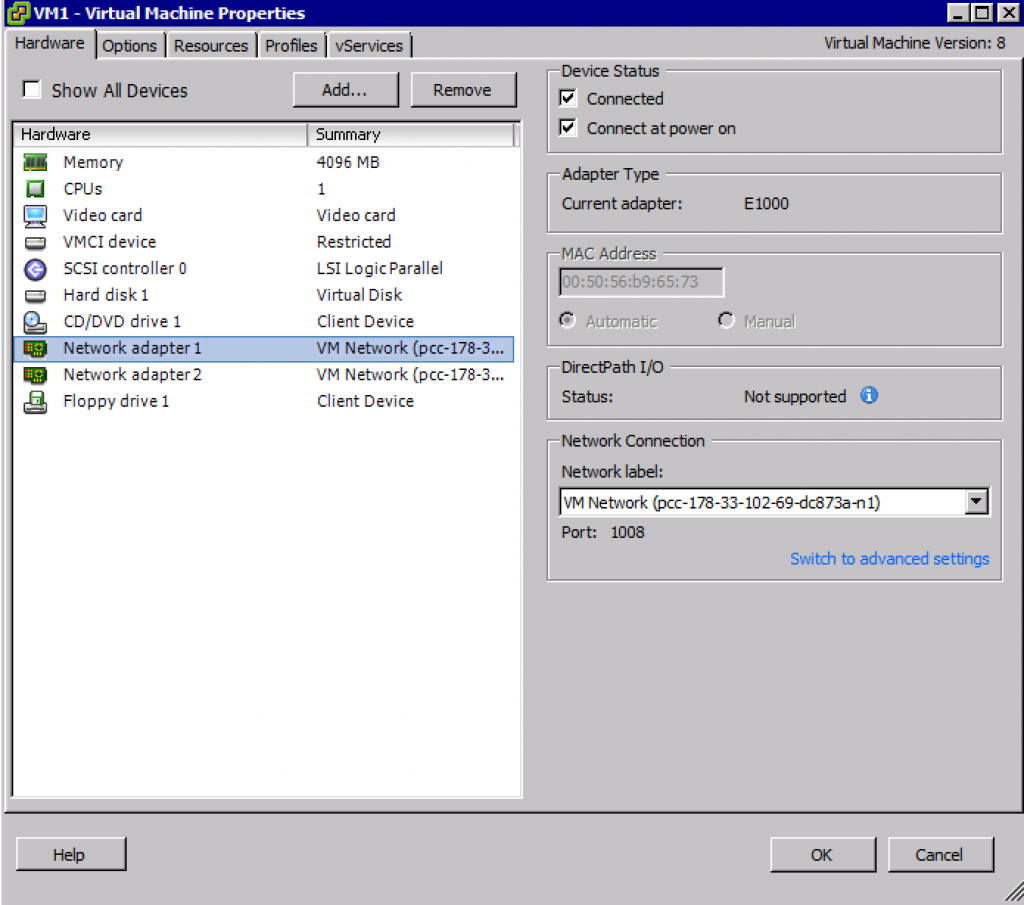1024x905 pixels.
Task: Open the Profiles tab
Action: (x=291, y=46)
